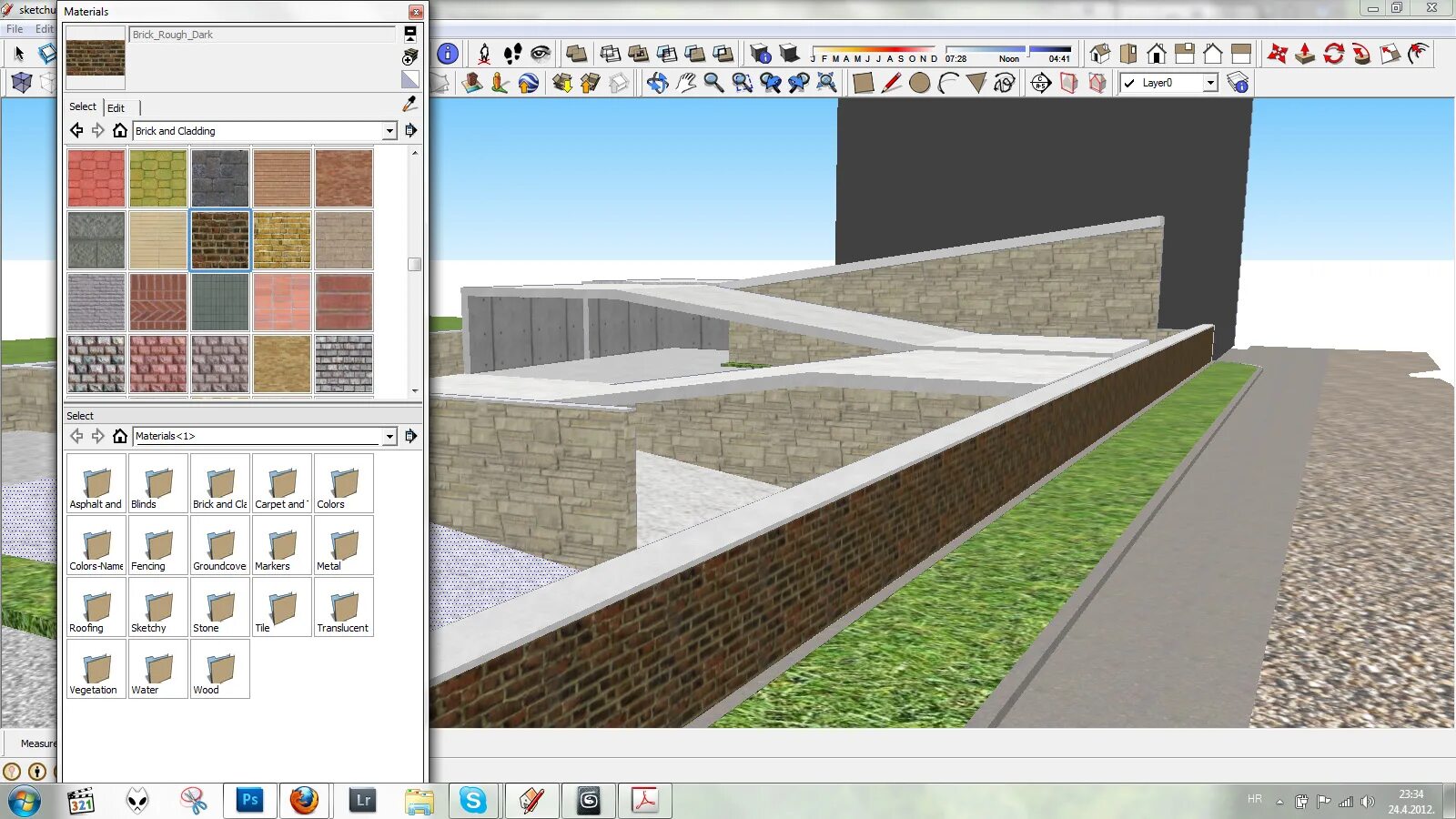Go to In Model home in upper pane

tap(119, 131)
